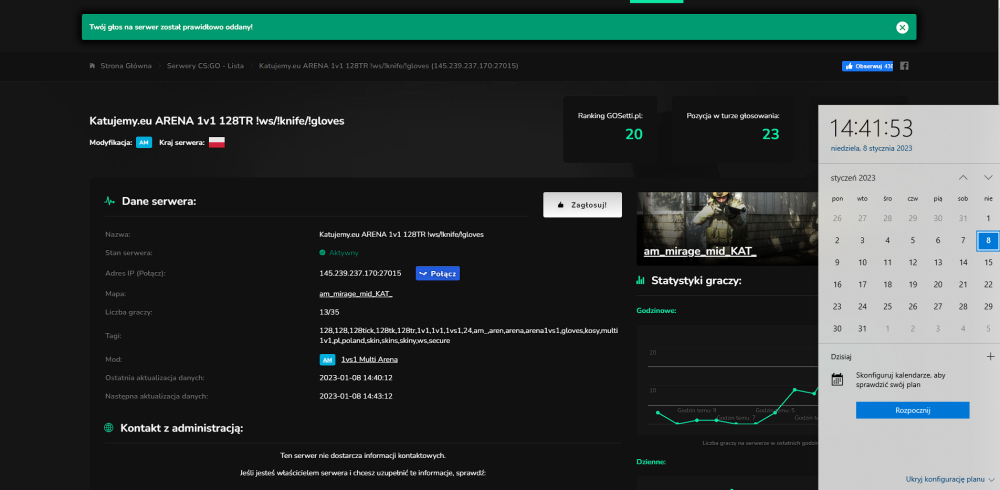Click the server IP 145.239.237.170:27015
This screenshot has height=490, width=1000.
[x=360, y=273]
